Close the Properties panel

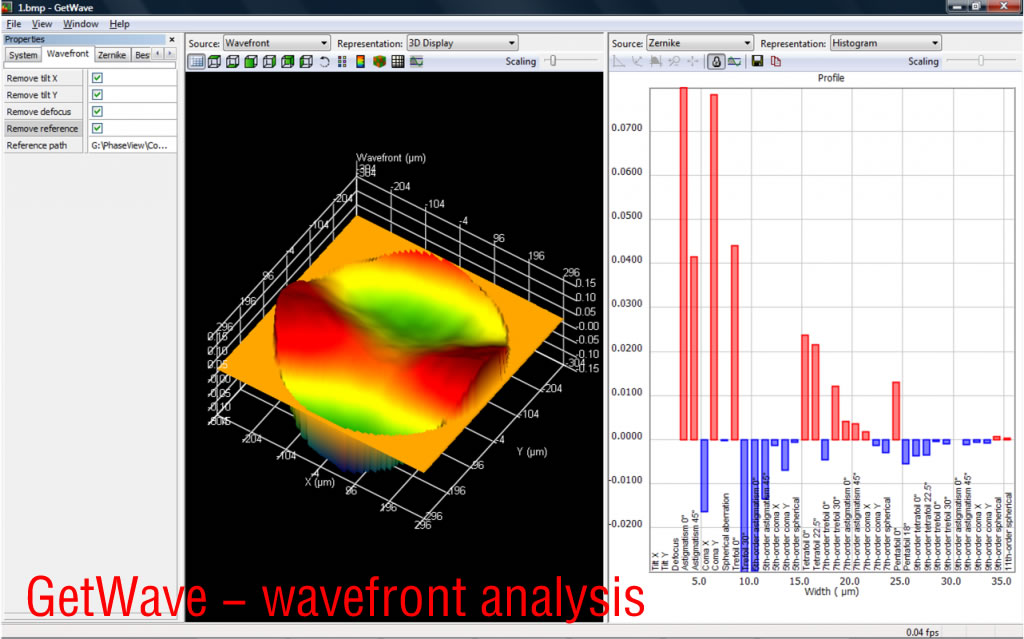tap(172, 40)
